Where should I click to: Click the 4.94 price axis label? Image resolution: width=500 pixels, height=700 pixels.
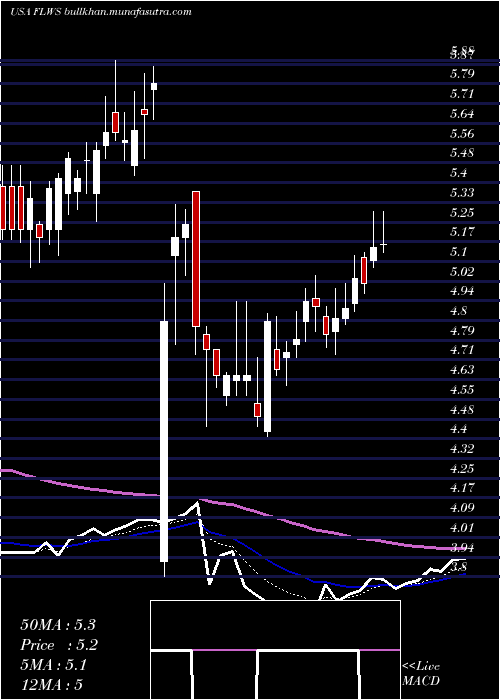tap(462, 291)
